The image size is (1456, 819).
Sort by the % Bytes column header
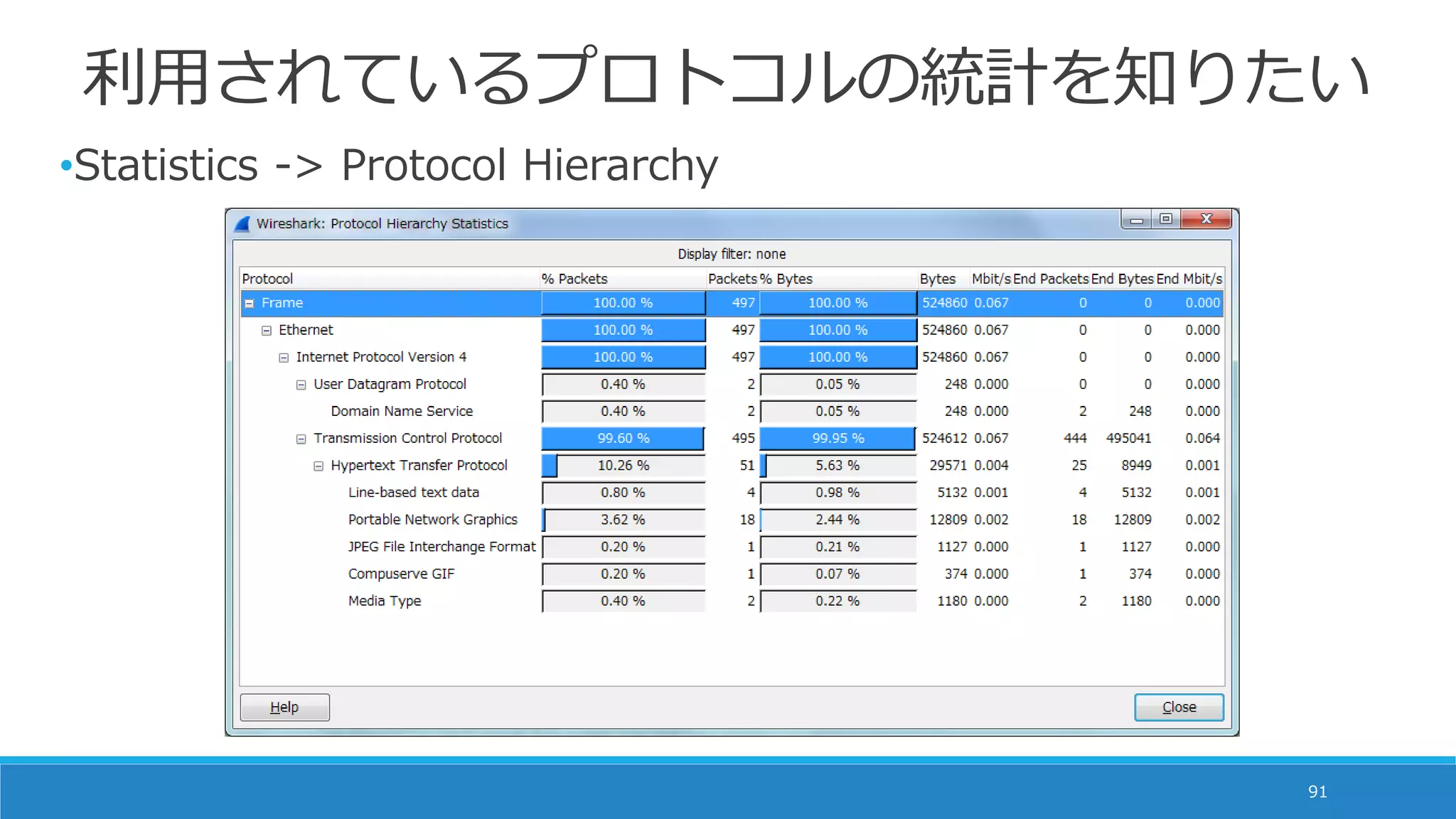837,279
